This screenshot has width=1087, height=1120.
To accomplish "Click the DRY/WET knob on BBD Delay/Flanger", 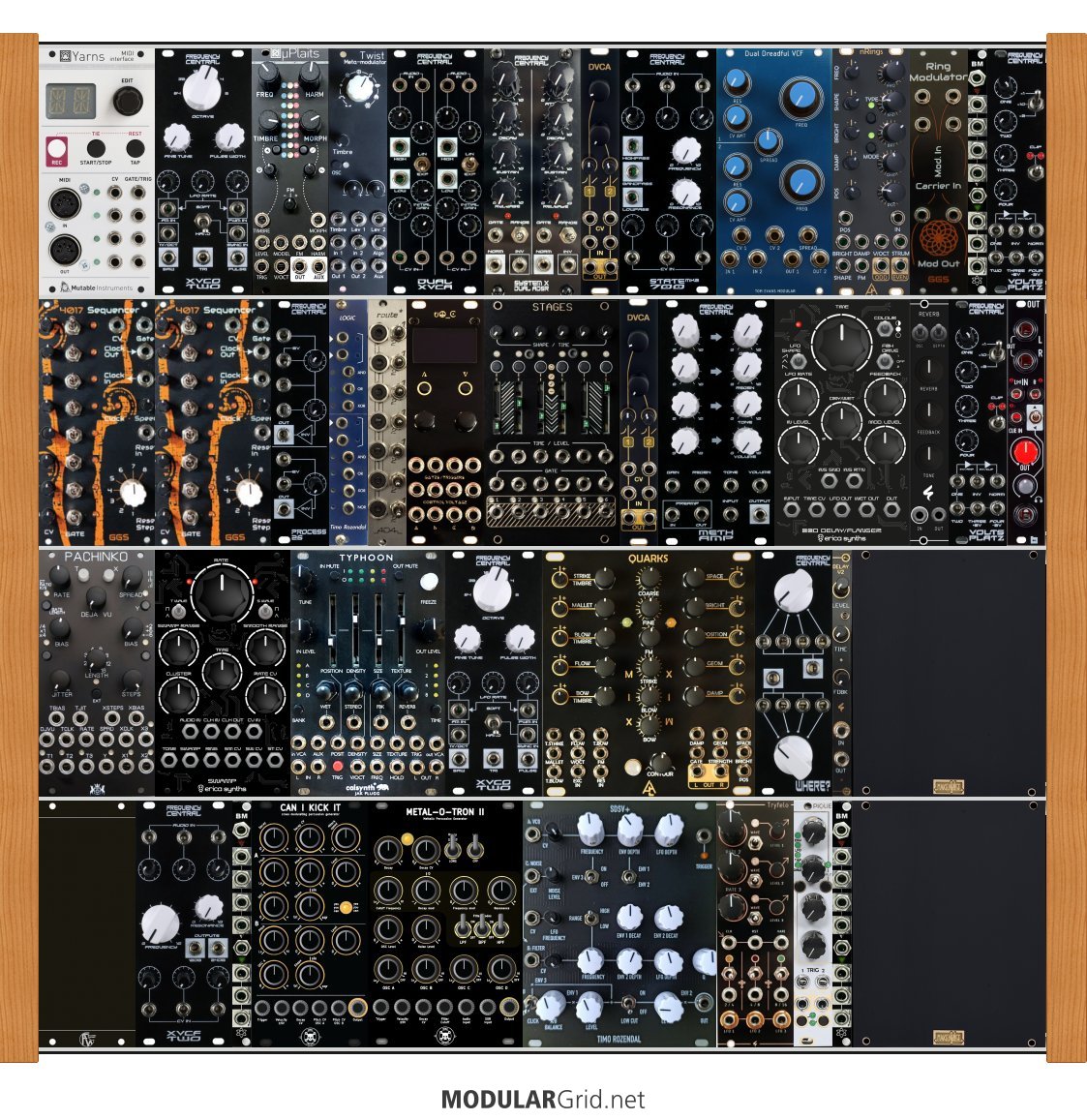I will coord(842,421).
